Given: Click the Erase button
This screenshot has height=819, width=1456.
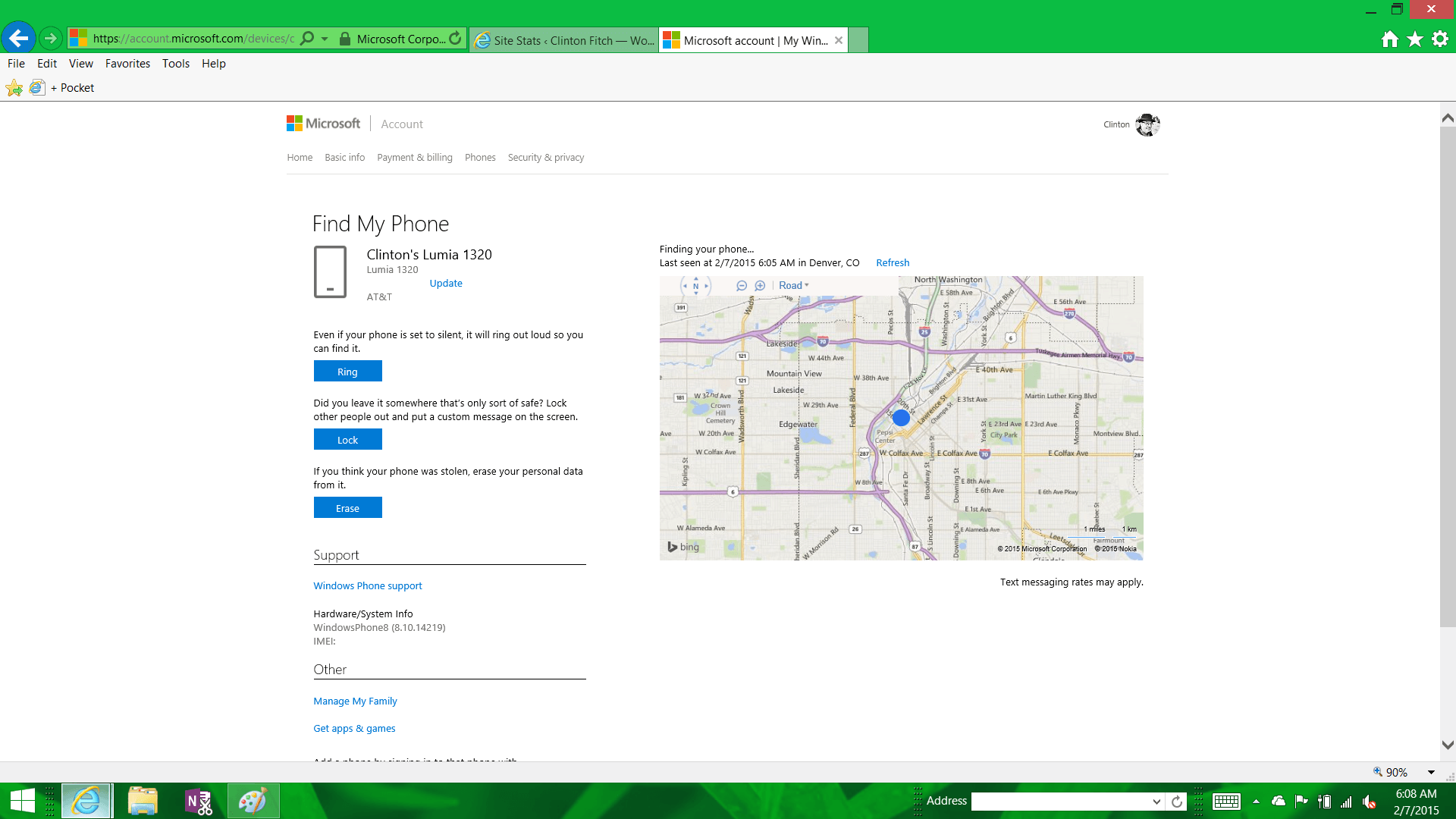Looking at the screenshot, I should pyautogui.click(x=348, y=508).
